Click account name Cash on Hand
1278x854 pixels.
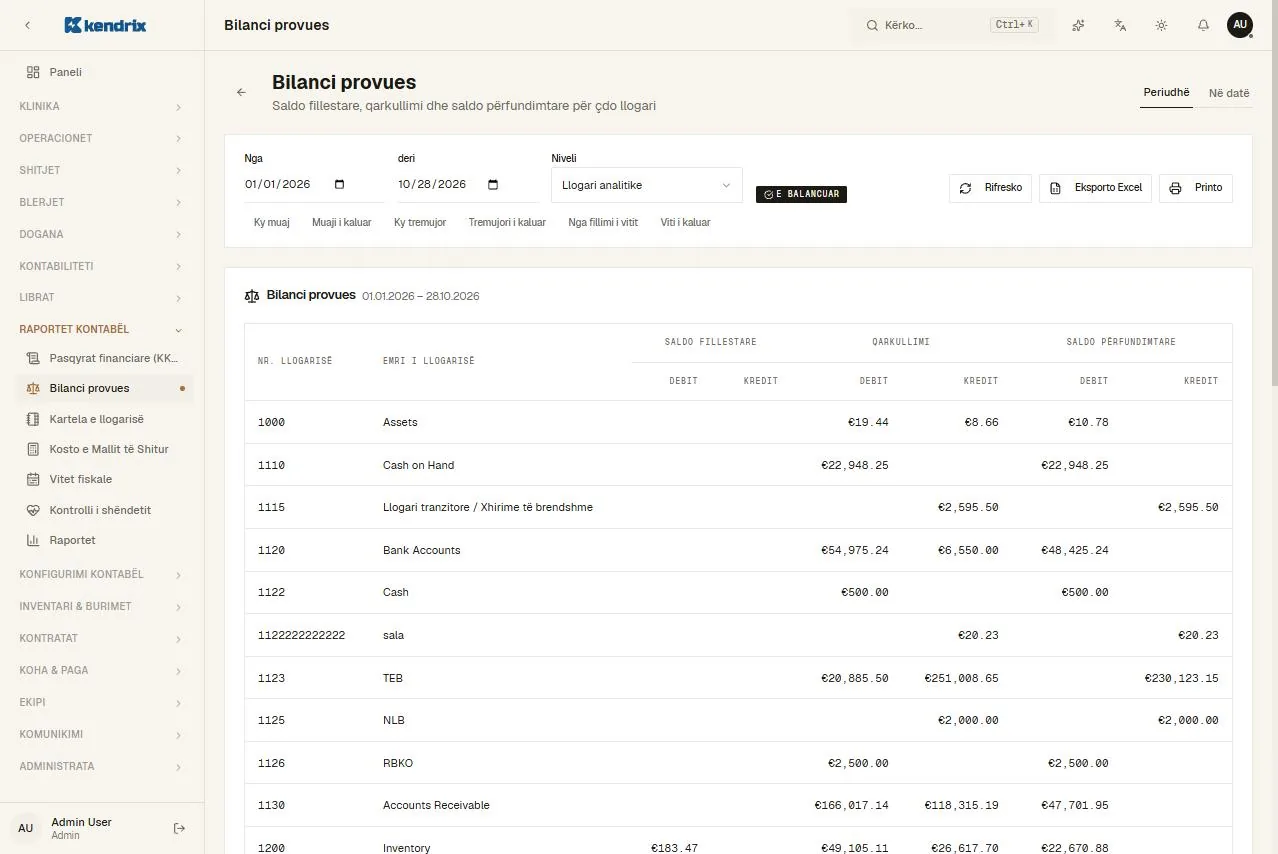(419, 465)
